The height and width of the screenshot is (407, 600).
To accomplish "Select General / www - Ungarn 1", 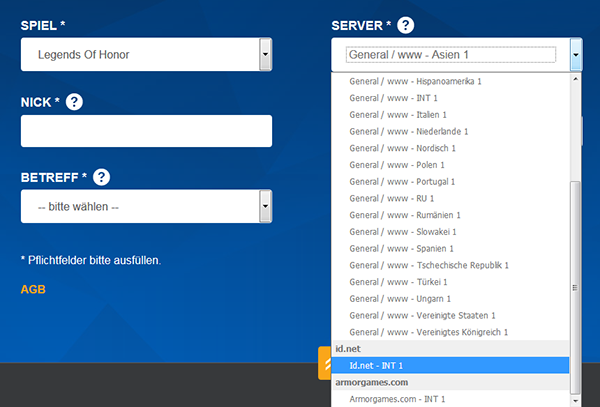I will tap(451, 299).
